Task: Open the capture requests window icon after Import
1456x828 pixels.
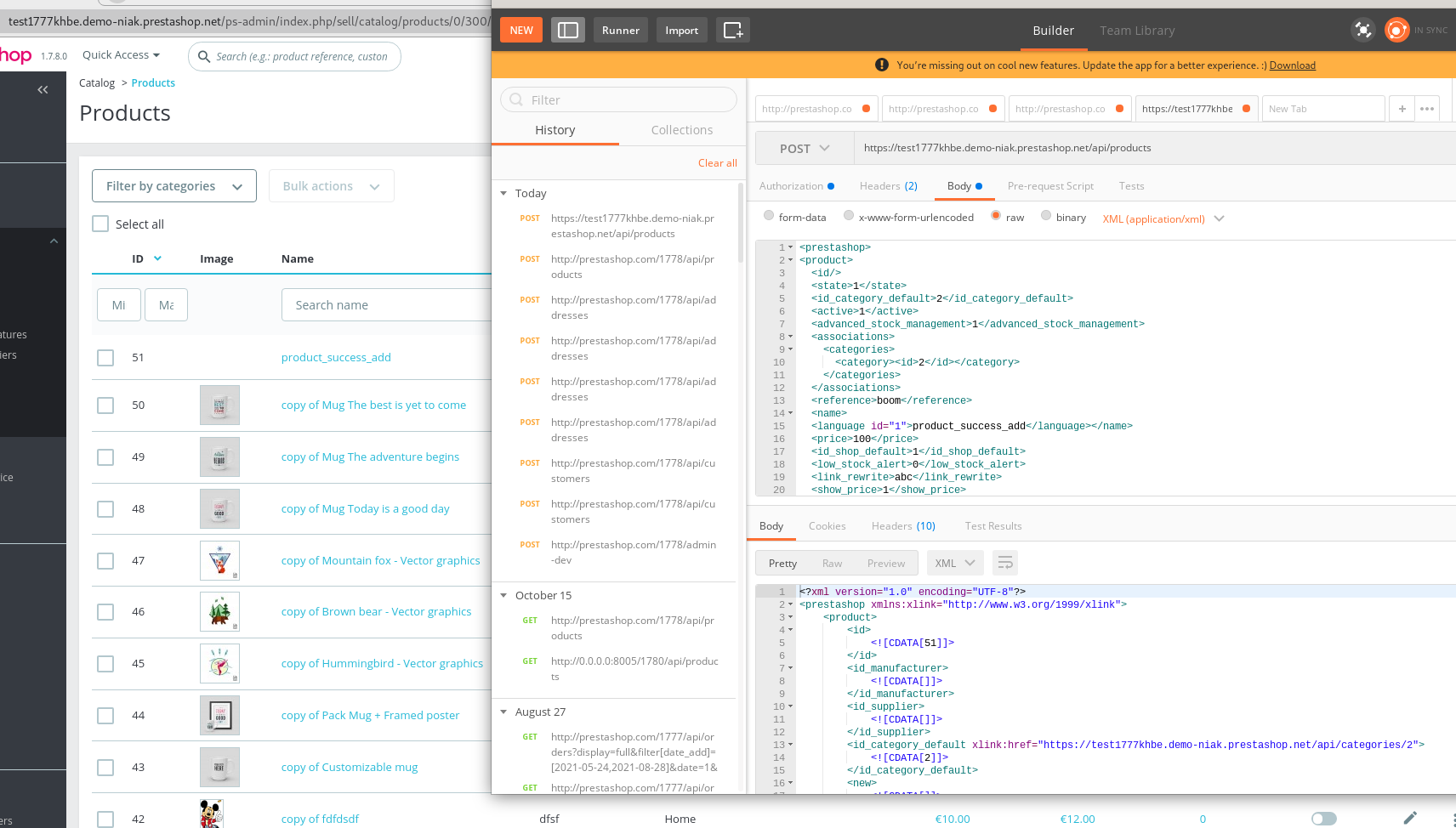Action: [x=732, y=30]
